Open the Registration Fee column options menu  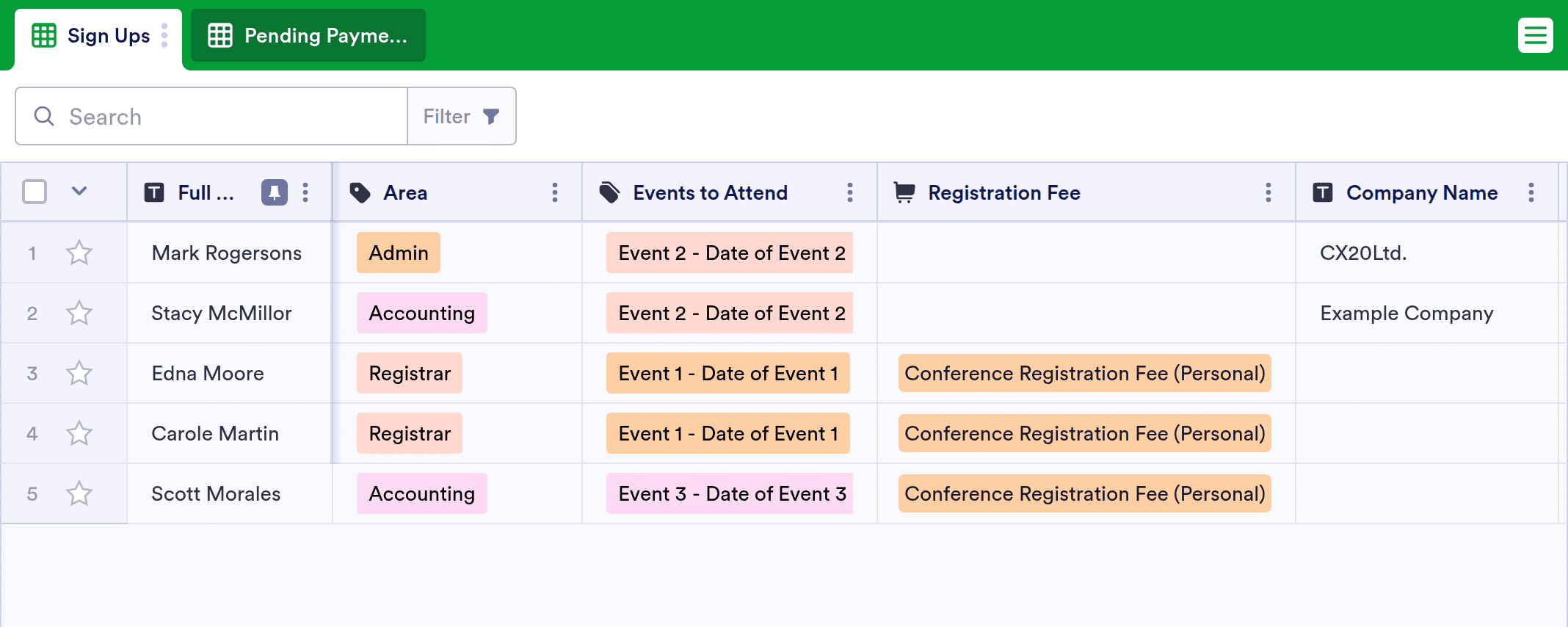(1268, 192)
